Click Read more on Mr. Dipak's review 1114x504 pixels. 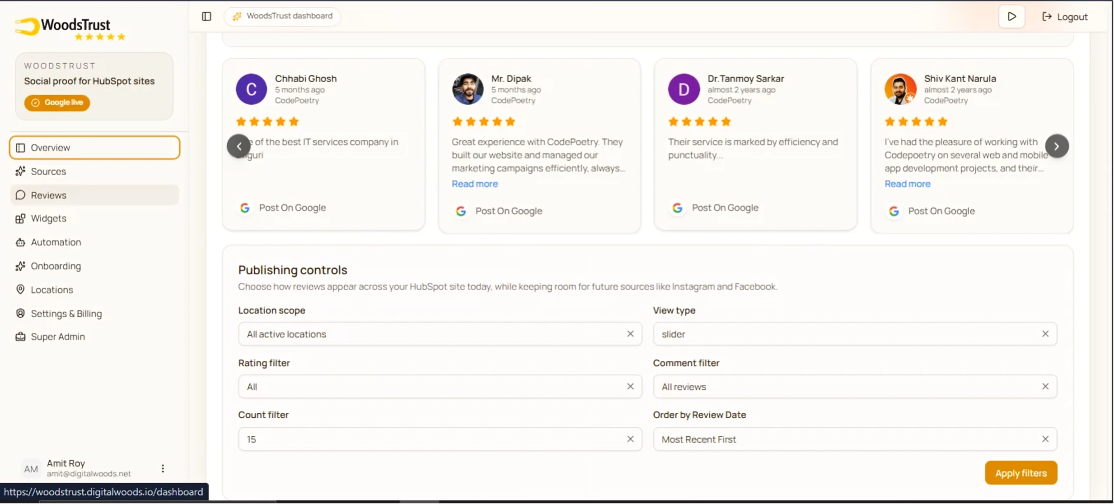pos(475,184)
